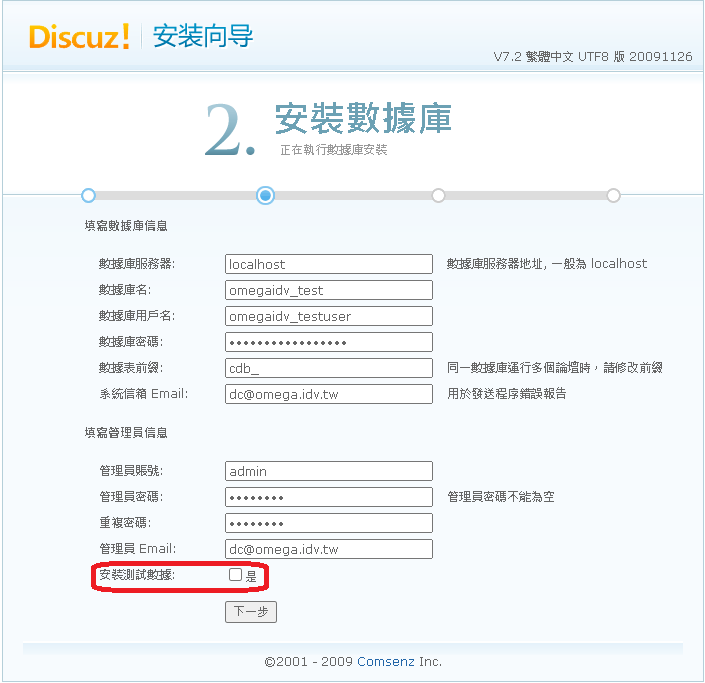
Task: Click the 安装向导 header title
Action: tap(203, 37)
